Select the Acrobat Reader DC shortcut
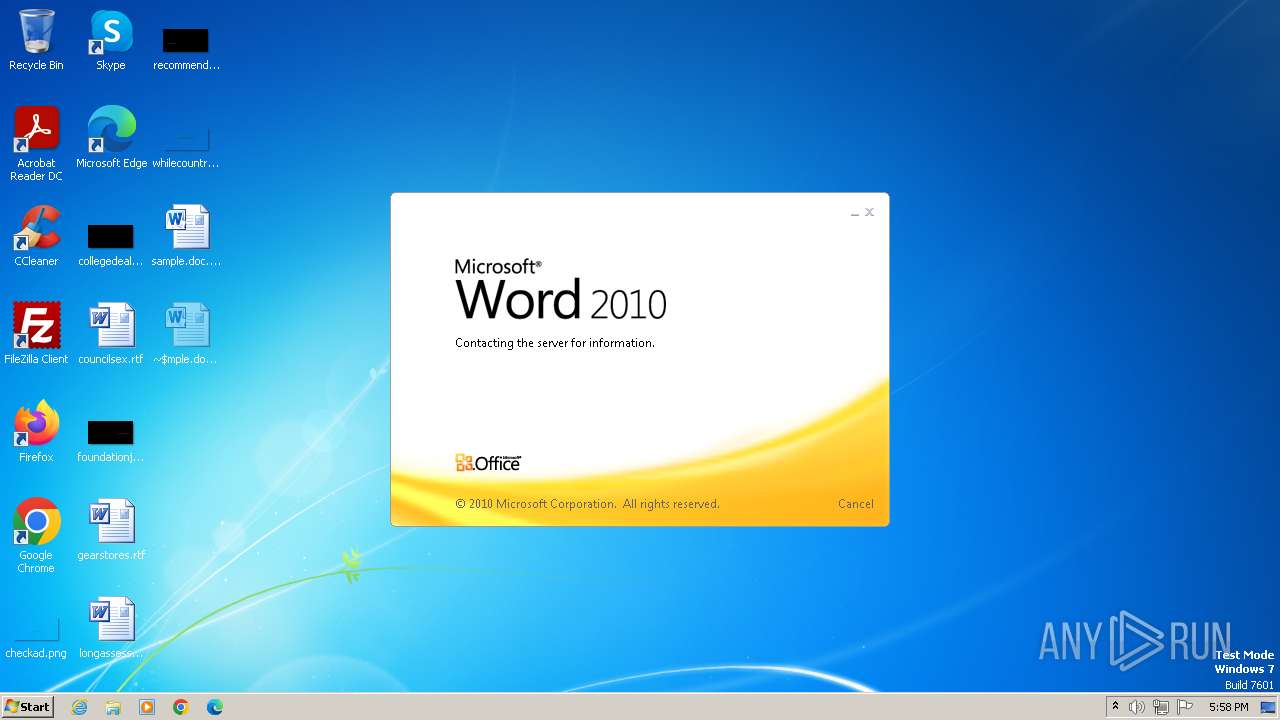Image resolution: width=1280 pixels, height=720 pixels. 36,144
